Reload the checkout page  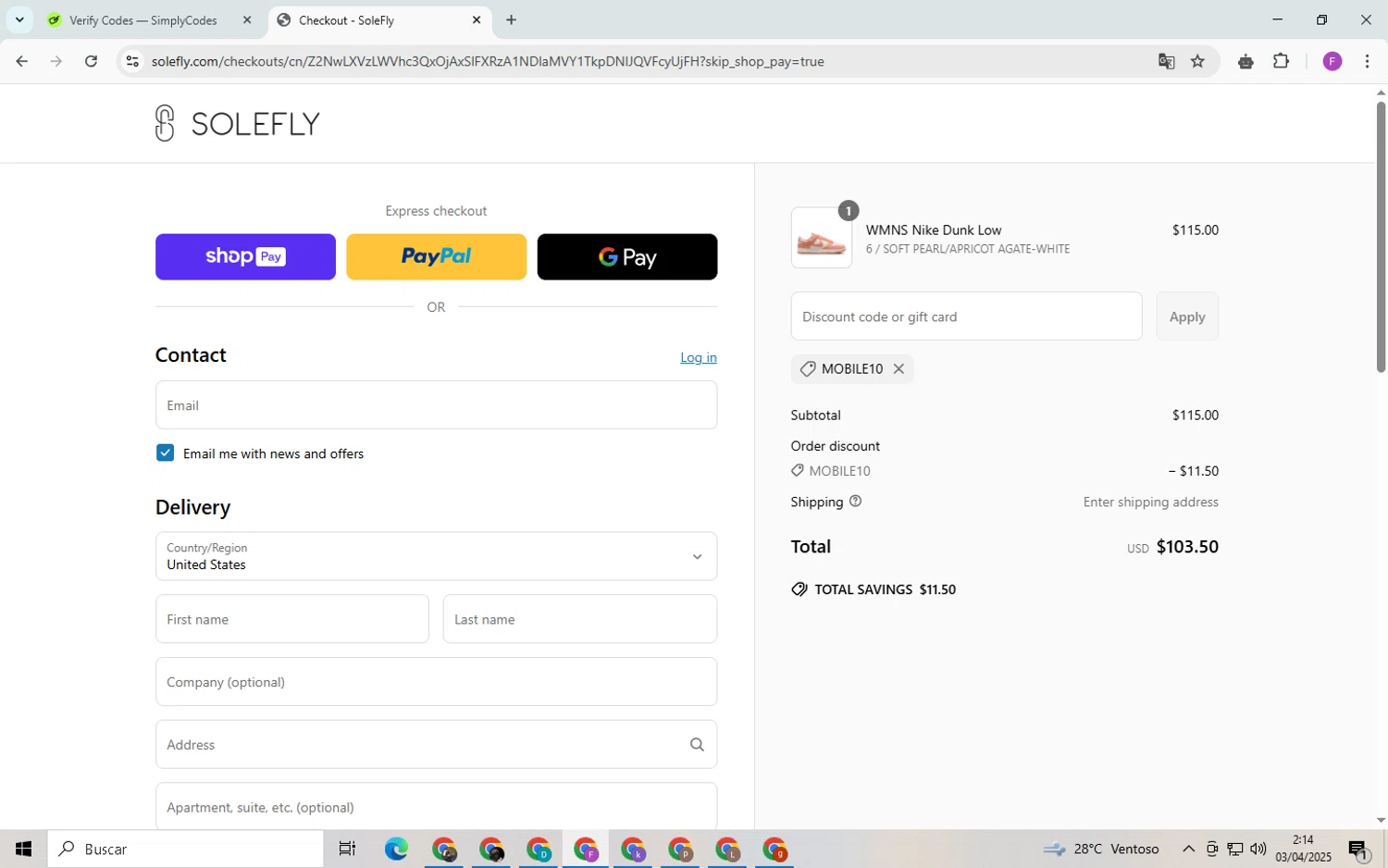click(91, 62)
